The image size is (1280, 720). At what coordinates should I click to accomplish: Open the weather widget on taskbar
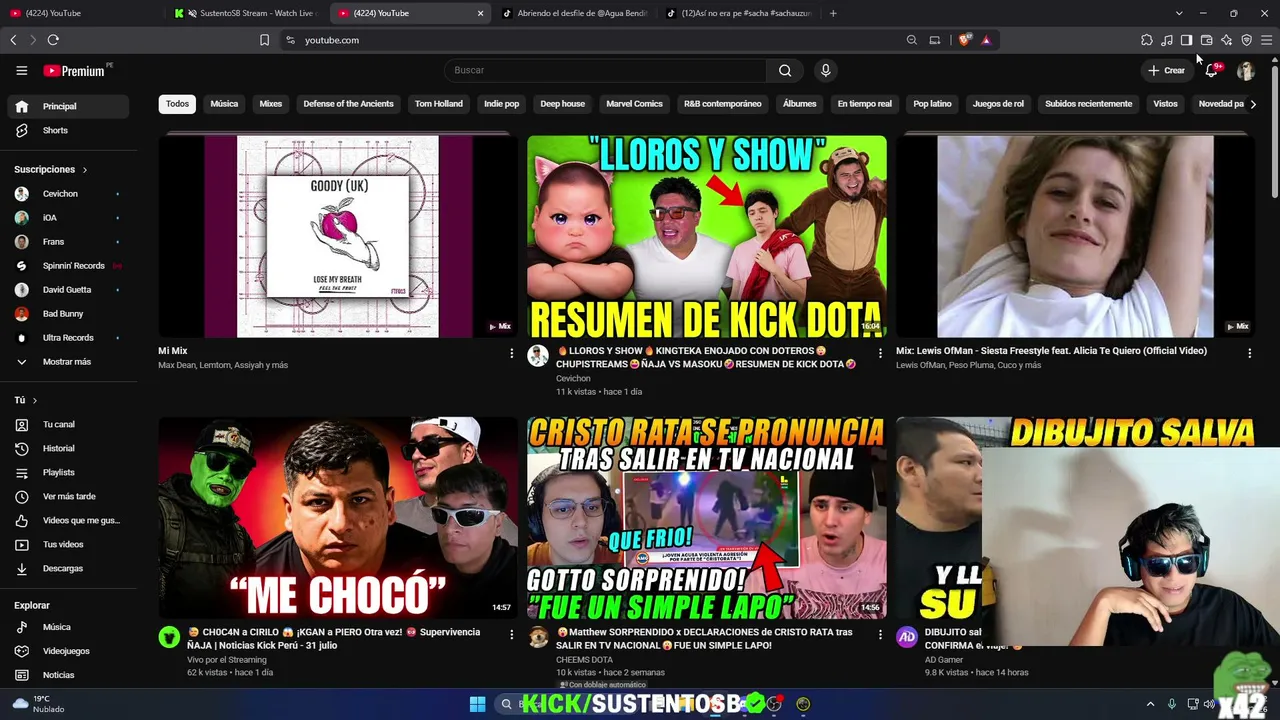(38, 704)
